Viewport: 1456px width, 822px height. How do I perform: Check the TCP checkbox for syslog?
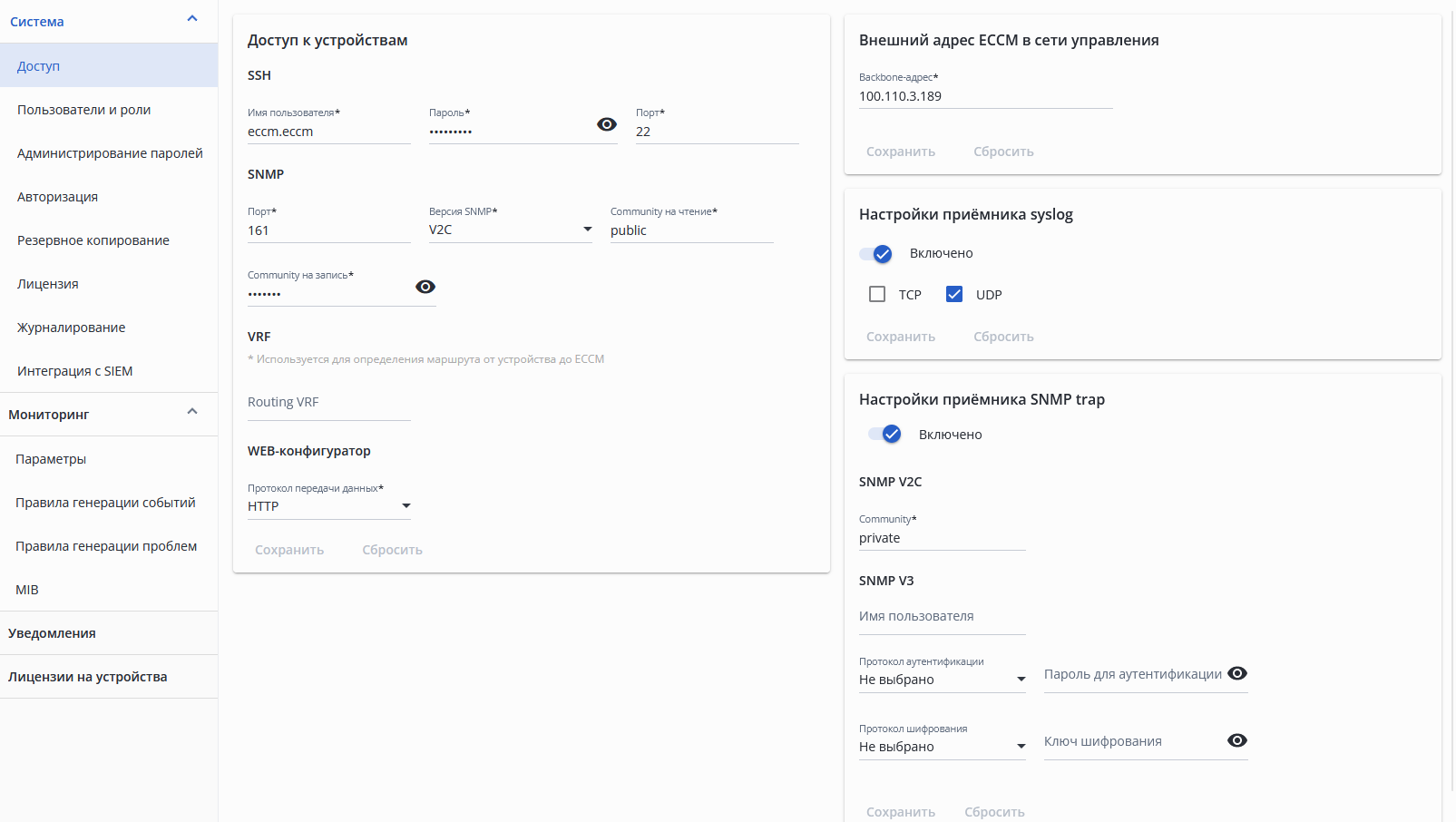point(877,294)
